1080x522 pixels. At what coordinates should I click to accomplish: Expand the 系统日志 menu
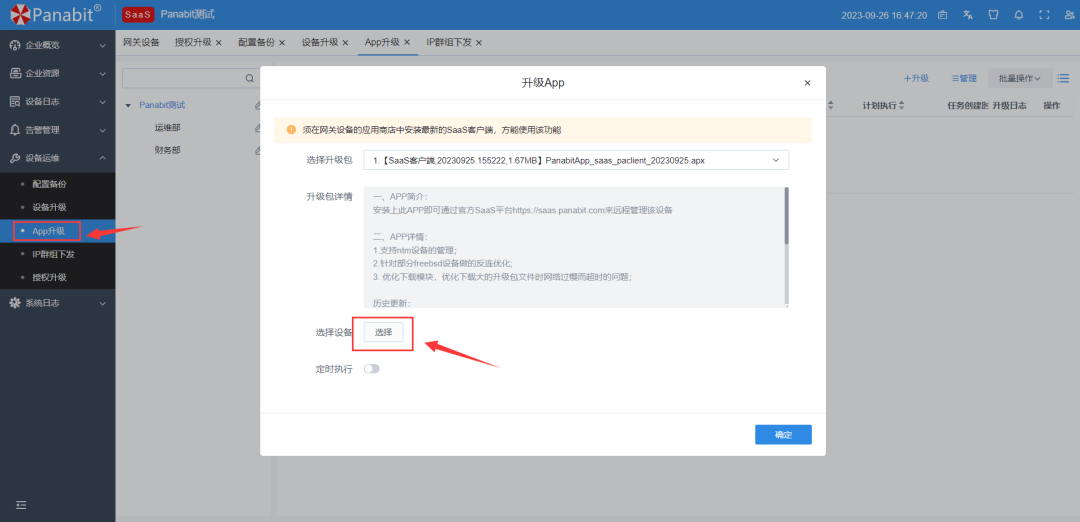tap(103, 303)
